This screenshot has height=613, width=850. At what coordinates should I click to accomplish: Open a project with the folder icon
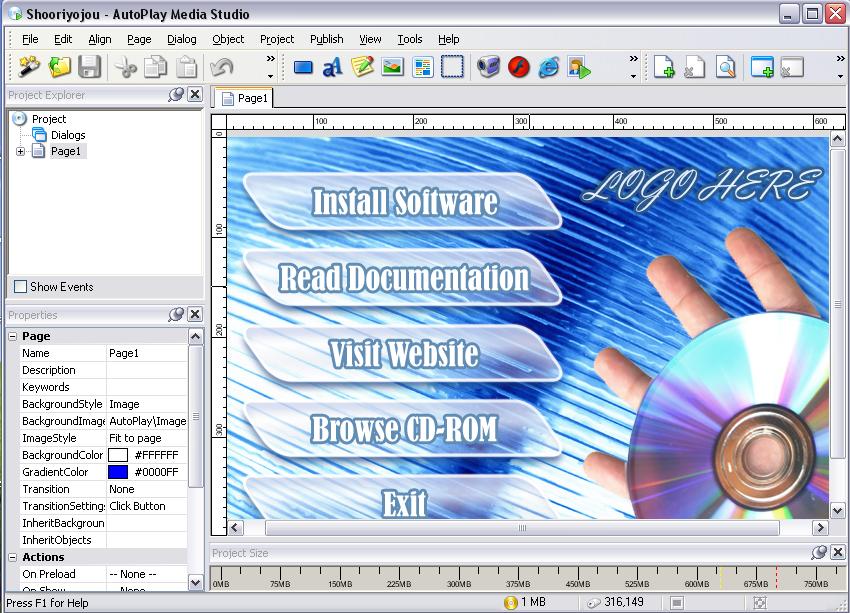click(x=60, y=67)
